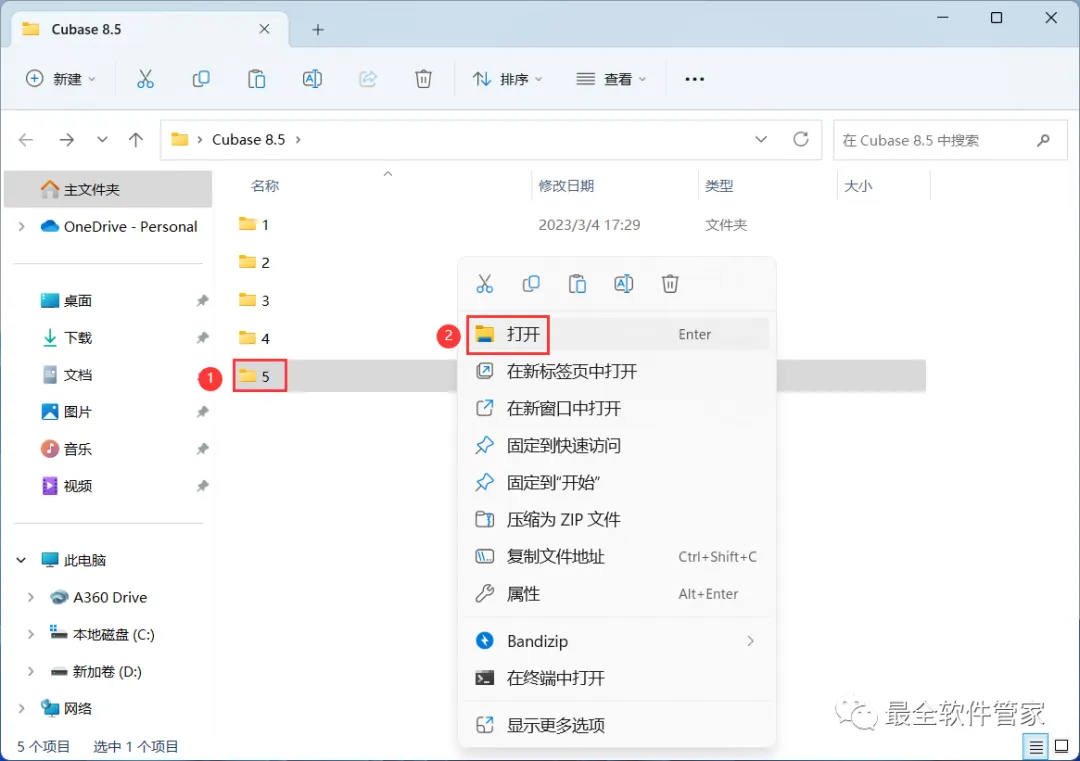Screen dimensions: 1080x761
Task: Open the 排序 (Sort) dropdown
Action: [x=508, y=79]
